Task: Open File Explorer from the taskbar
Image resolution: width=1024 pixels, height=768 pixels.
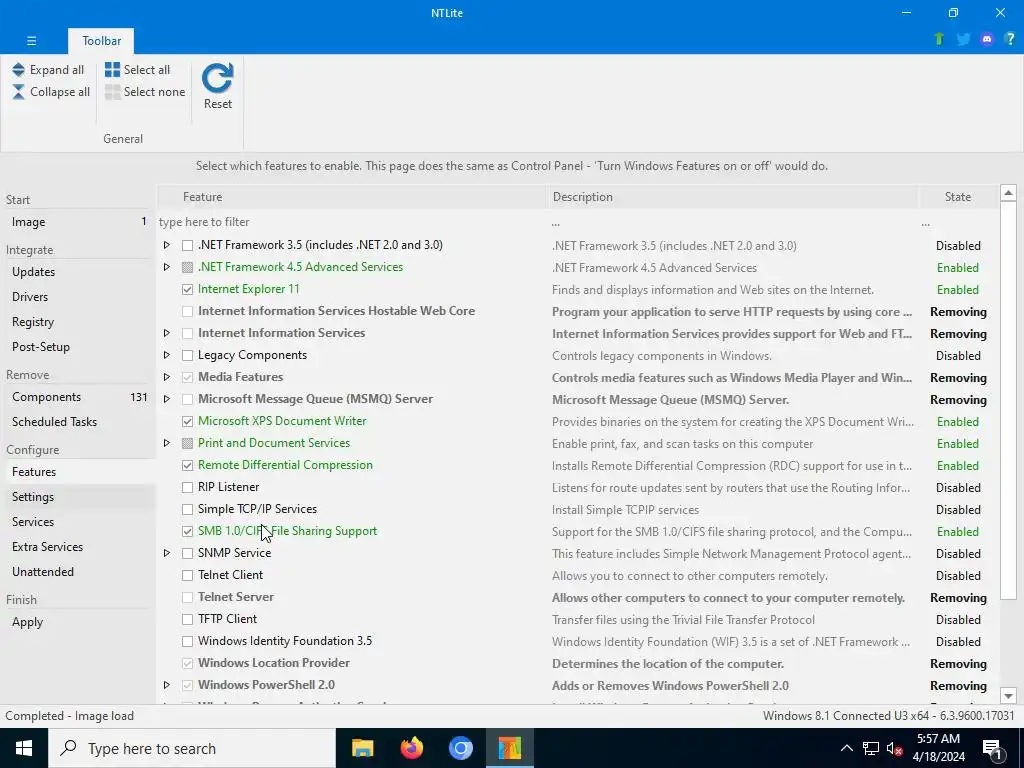Action: (362, 748)
